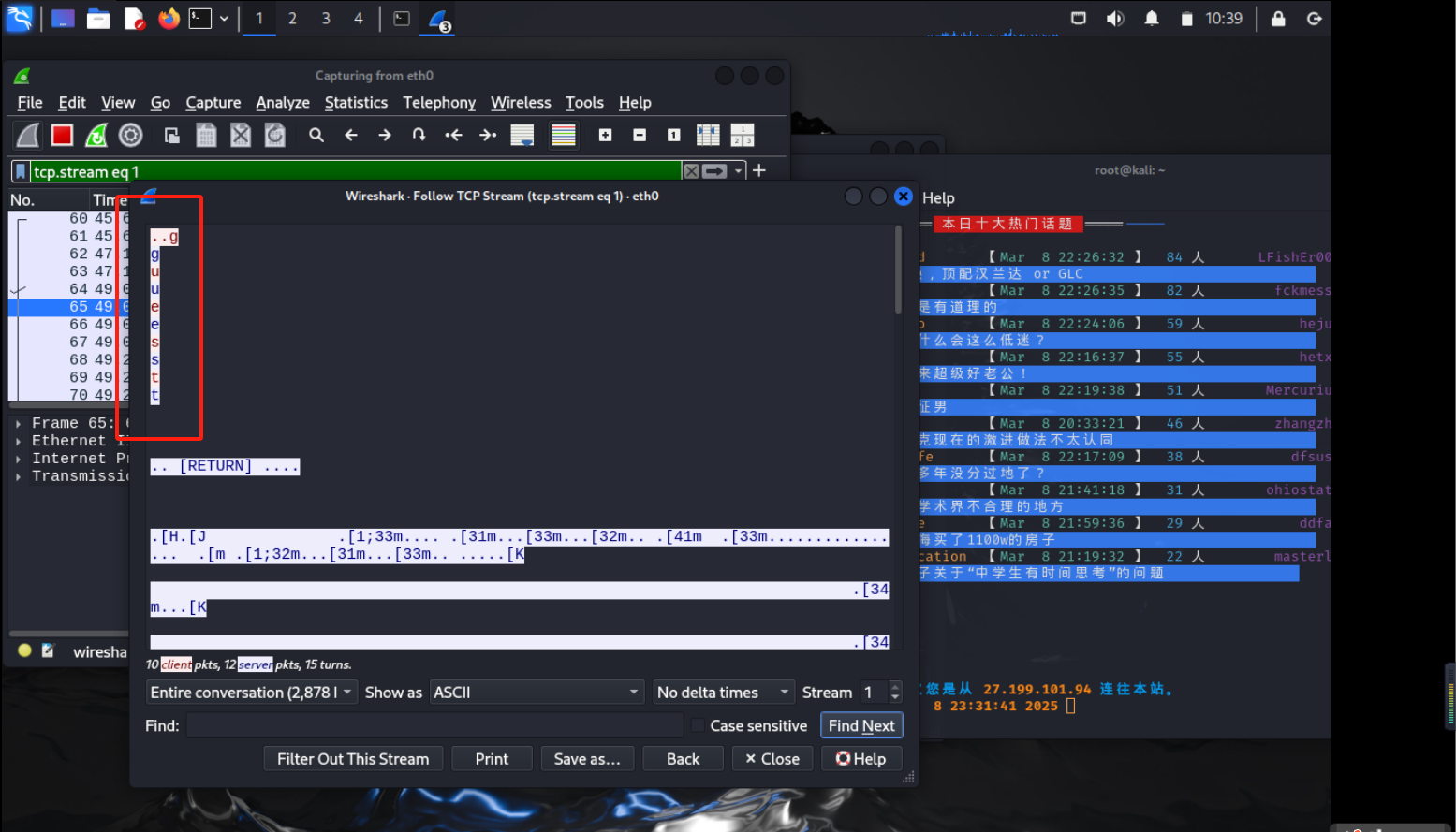Select packet number 65 row
Screen dimensions: 1456x832
(x=67, y=307)
